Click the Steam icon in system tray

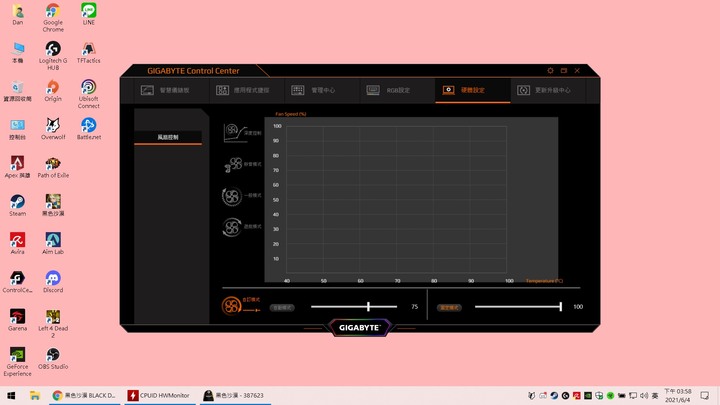554,395
